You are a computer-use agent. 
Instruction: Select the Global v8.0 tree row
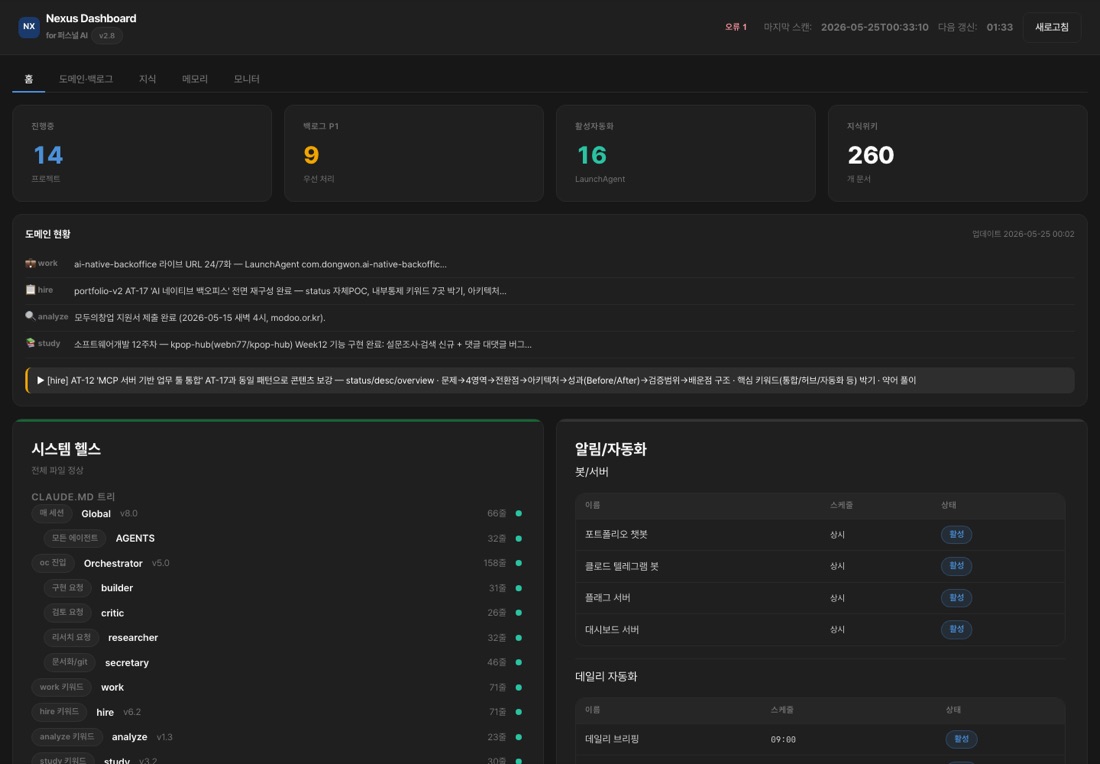click(278, 514)
